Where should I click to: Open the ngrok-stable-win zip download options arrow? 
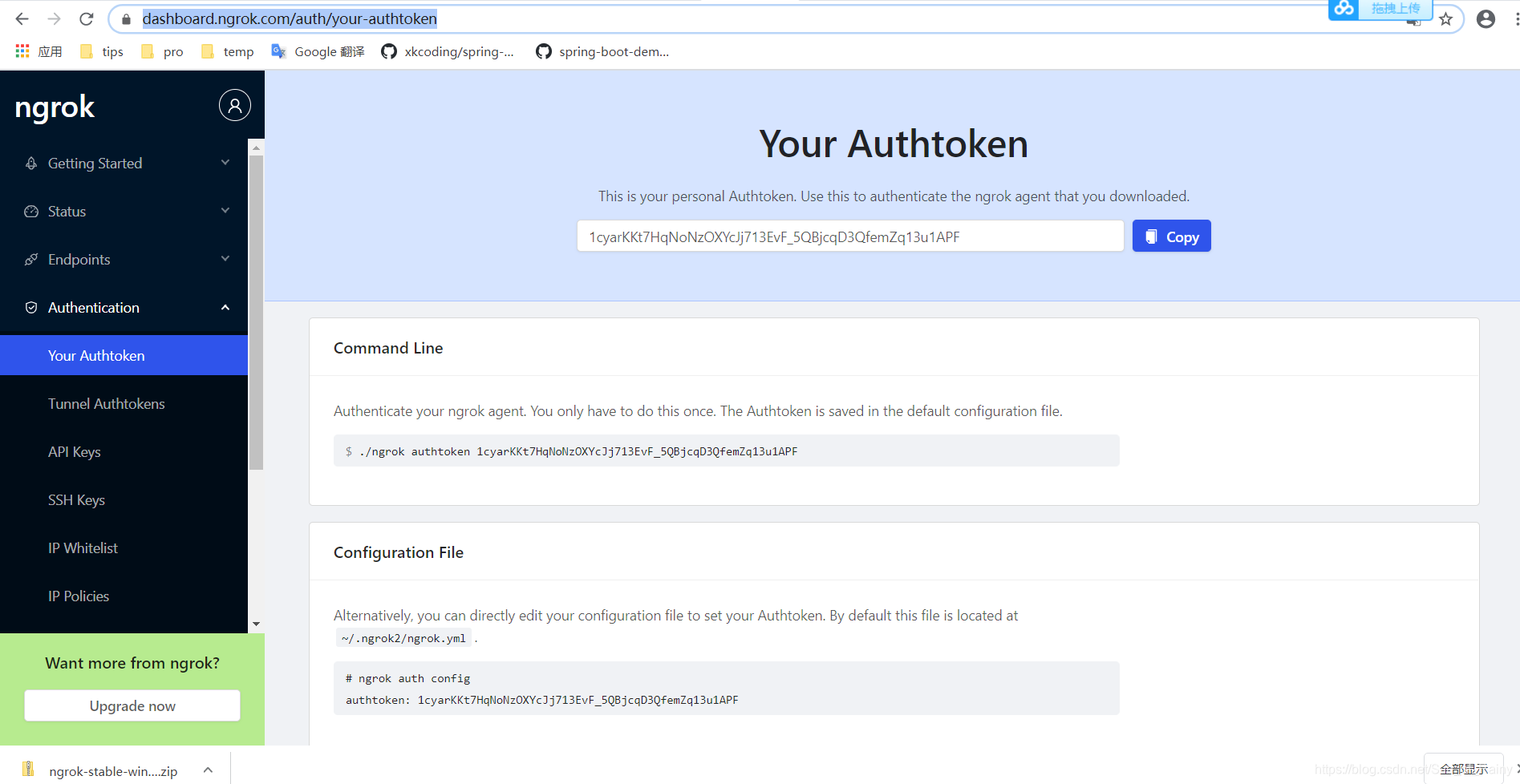209,770
